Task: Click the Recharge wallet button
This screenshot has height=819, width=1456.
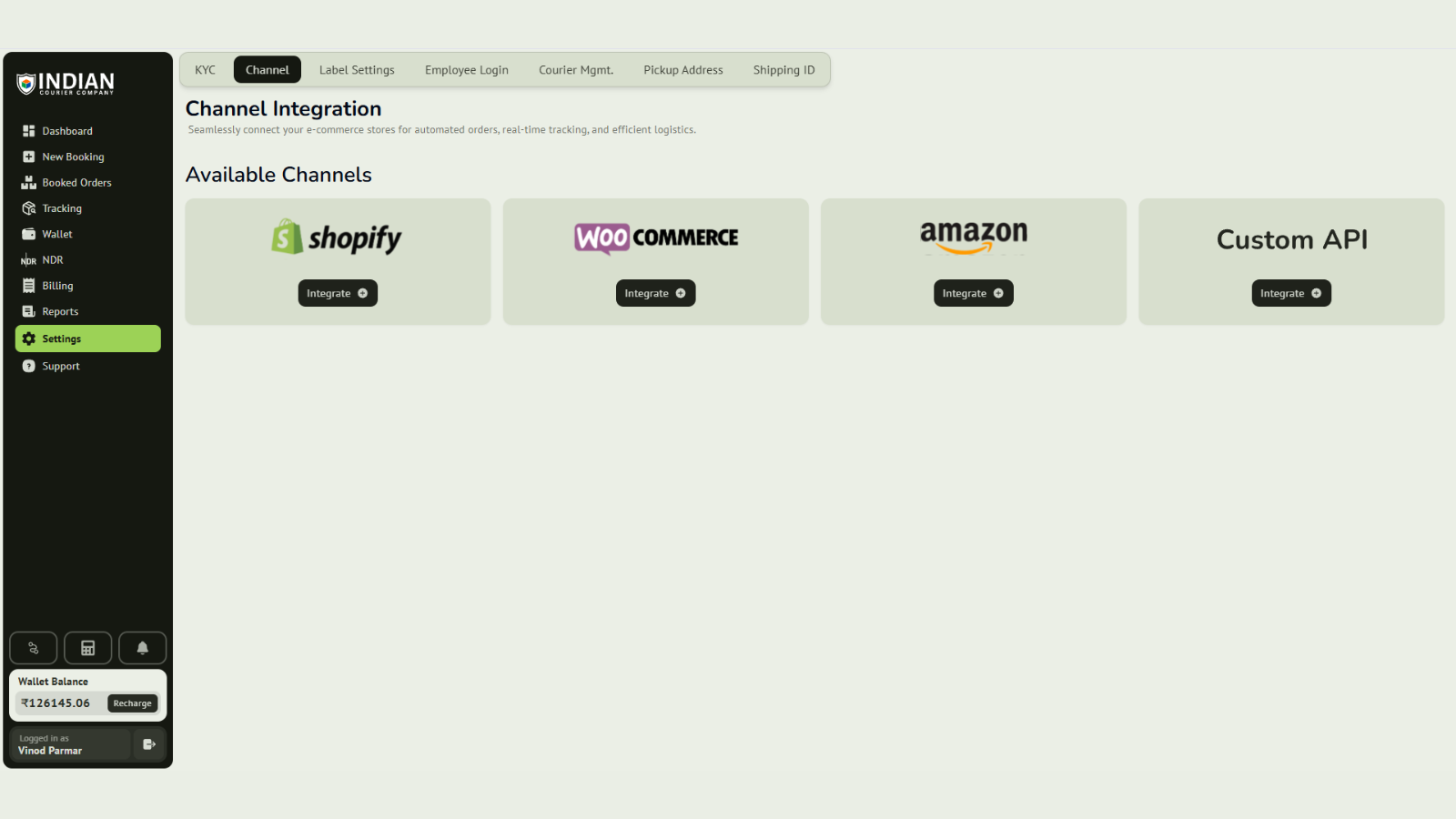Action: point(133,703)
